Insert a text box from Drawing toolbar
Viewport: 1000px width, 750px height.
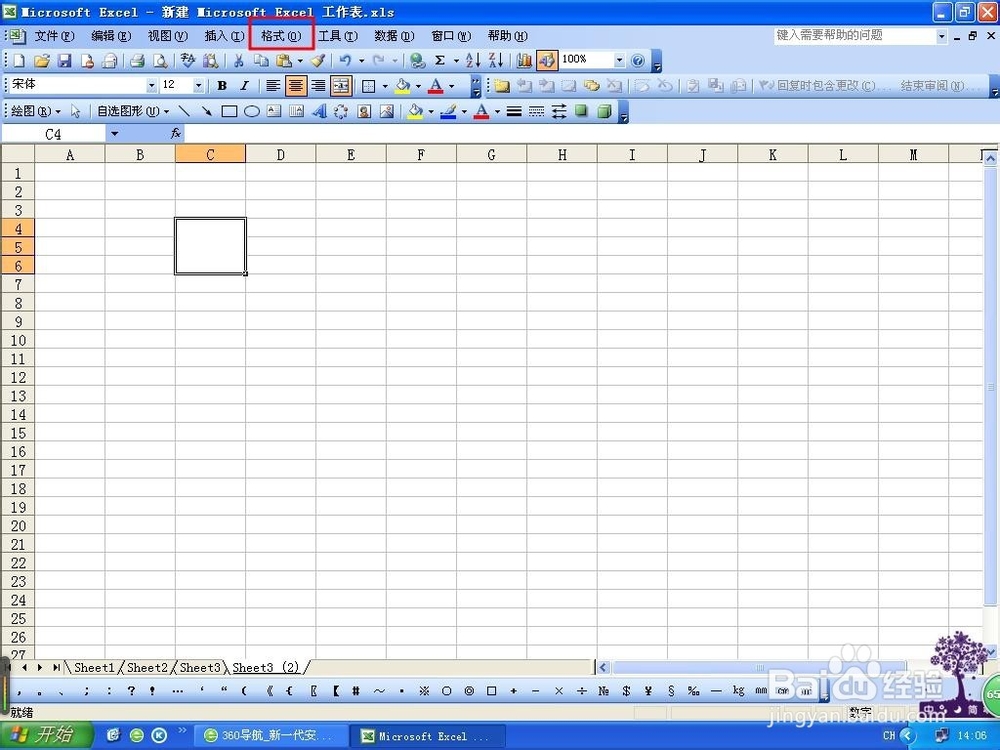coord(274,112)
